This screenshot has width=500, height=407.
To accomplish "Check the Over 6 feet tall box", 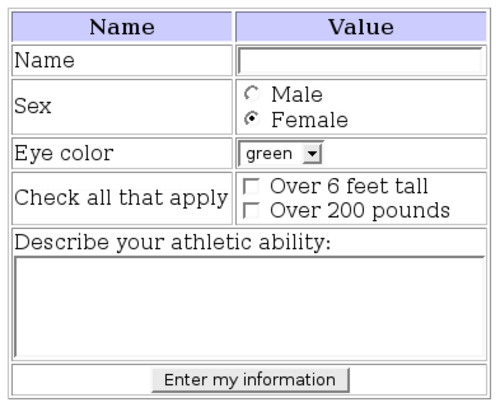I will [251, 186].
